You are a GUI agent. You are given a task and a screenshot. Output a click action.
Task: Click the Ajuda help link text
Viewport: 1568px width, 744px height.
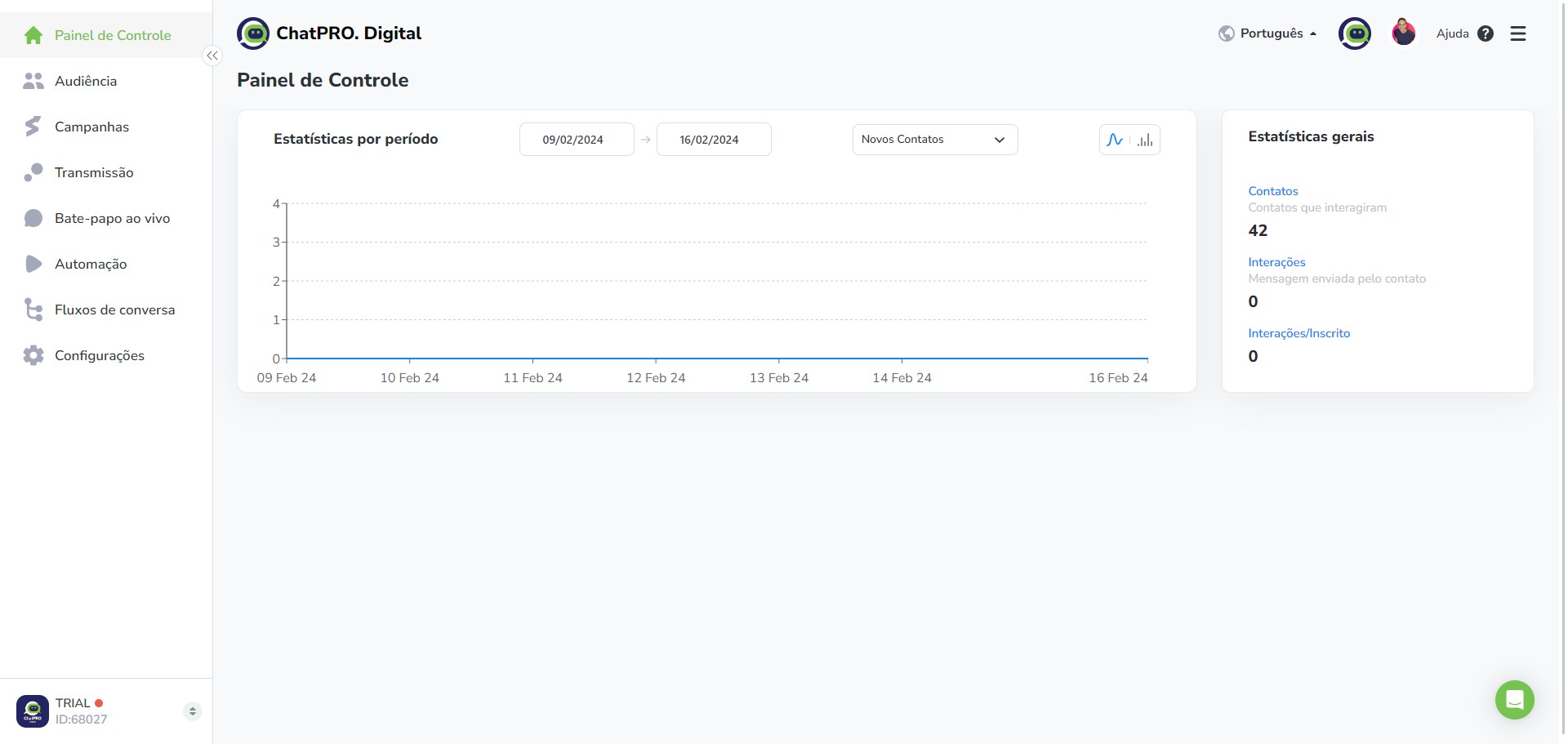click(x=1452, y=33)
